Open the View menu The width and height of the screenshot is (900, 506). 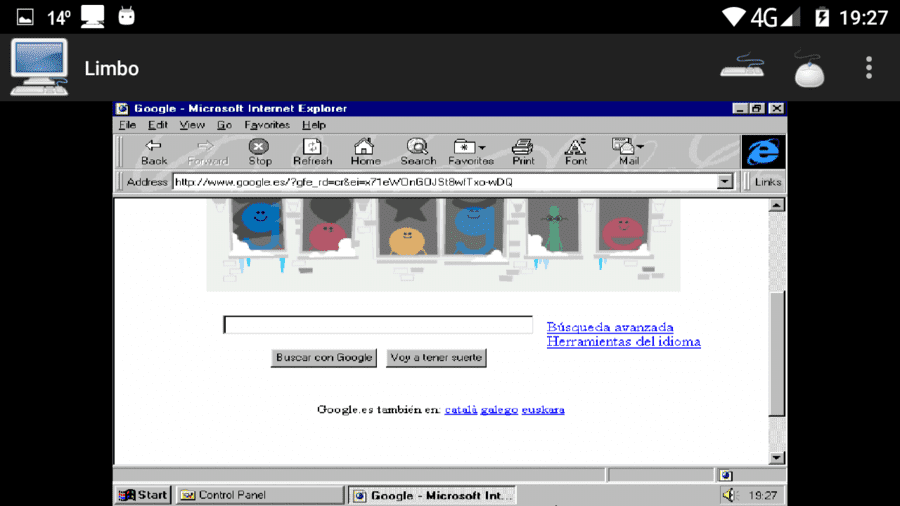(x=192, y=125)
